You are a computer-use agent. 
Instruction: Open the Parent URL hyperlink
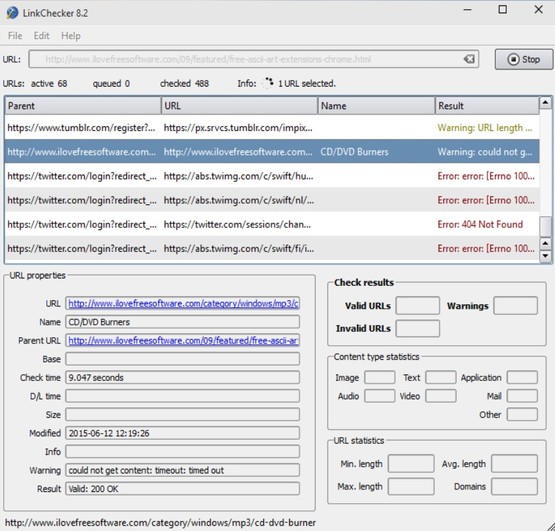[183, 341]
